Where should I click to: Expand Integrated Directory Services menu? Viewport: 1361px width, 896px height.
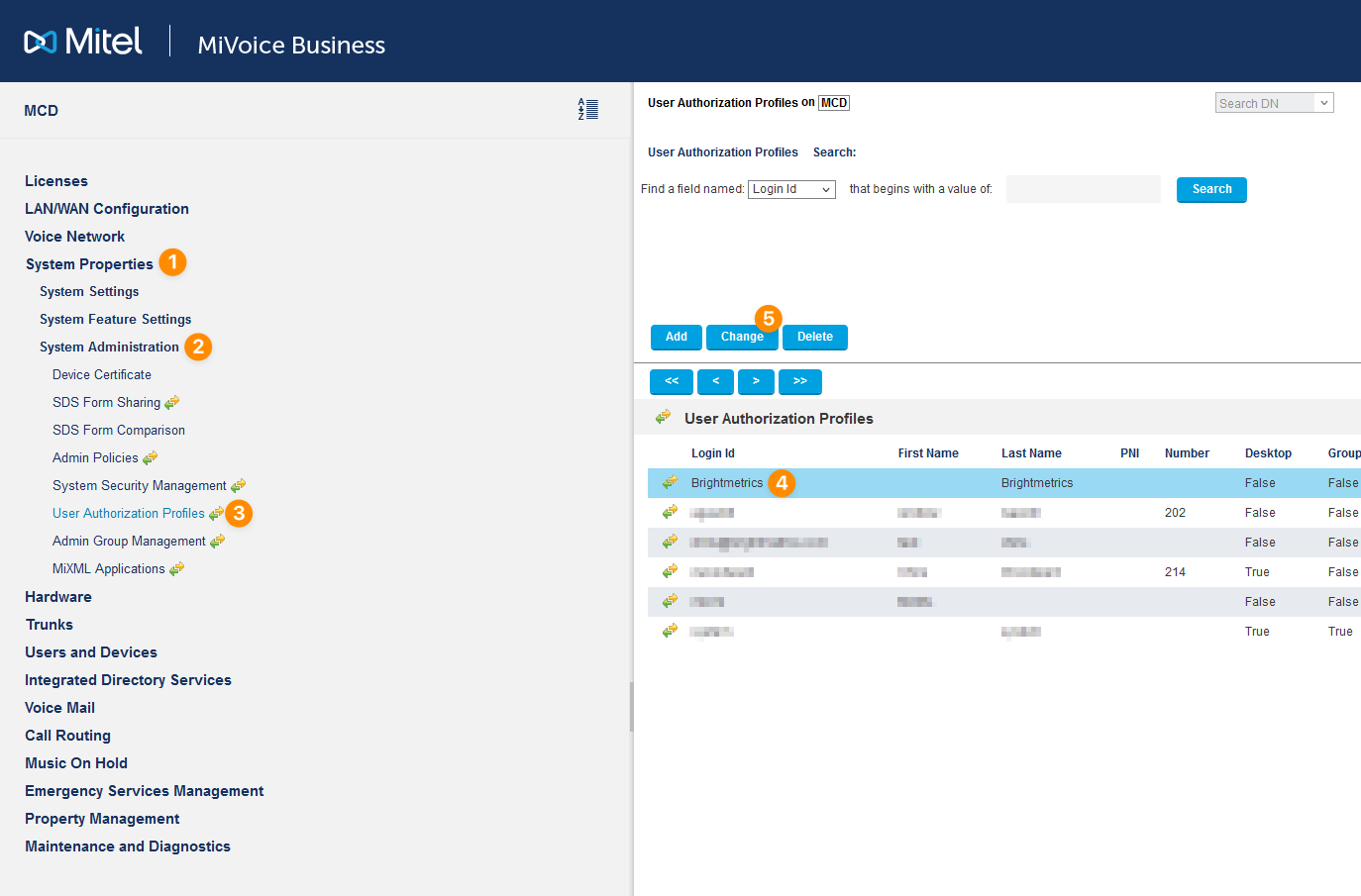(128, 680)
